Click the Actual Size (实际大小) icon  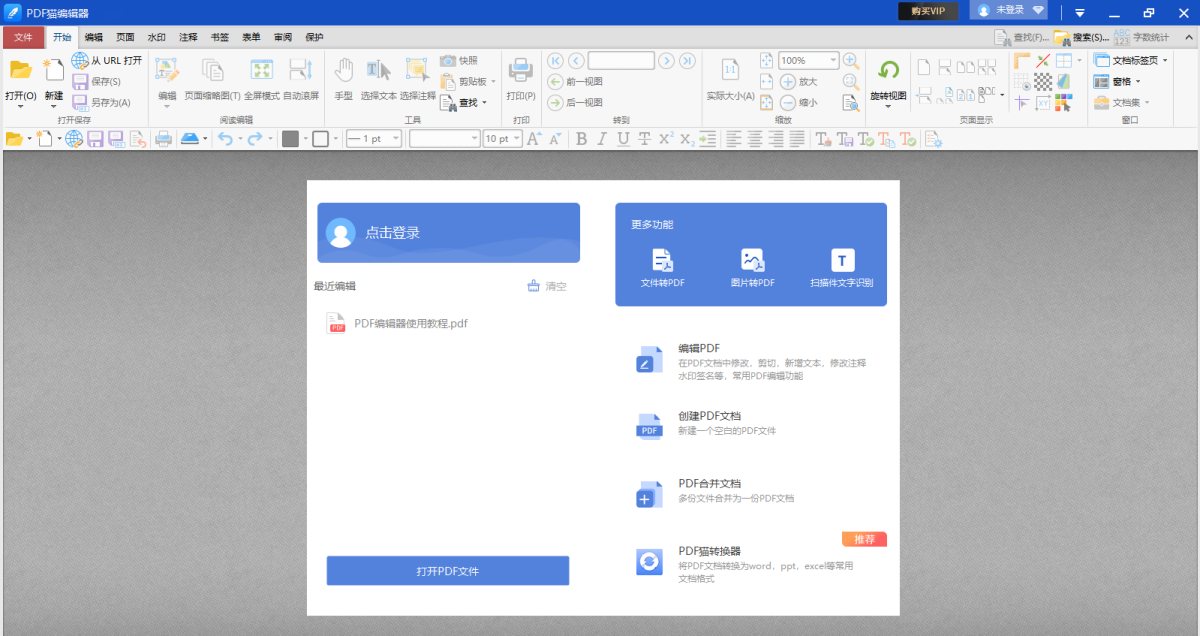[x=730, y=71]
